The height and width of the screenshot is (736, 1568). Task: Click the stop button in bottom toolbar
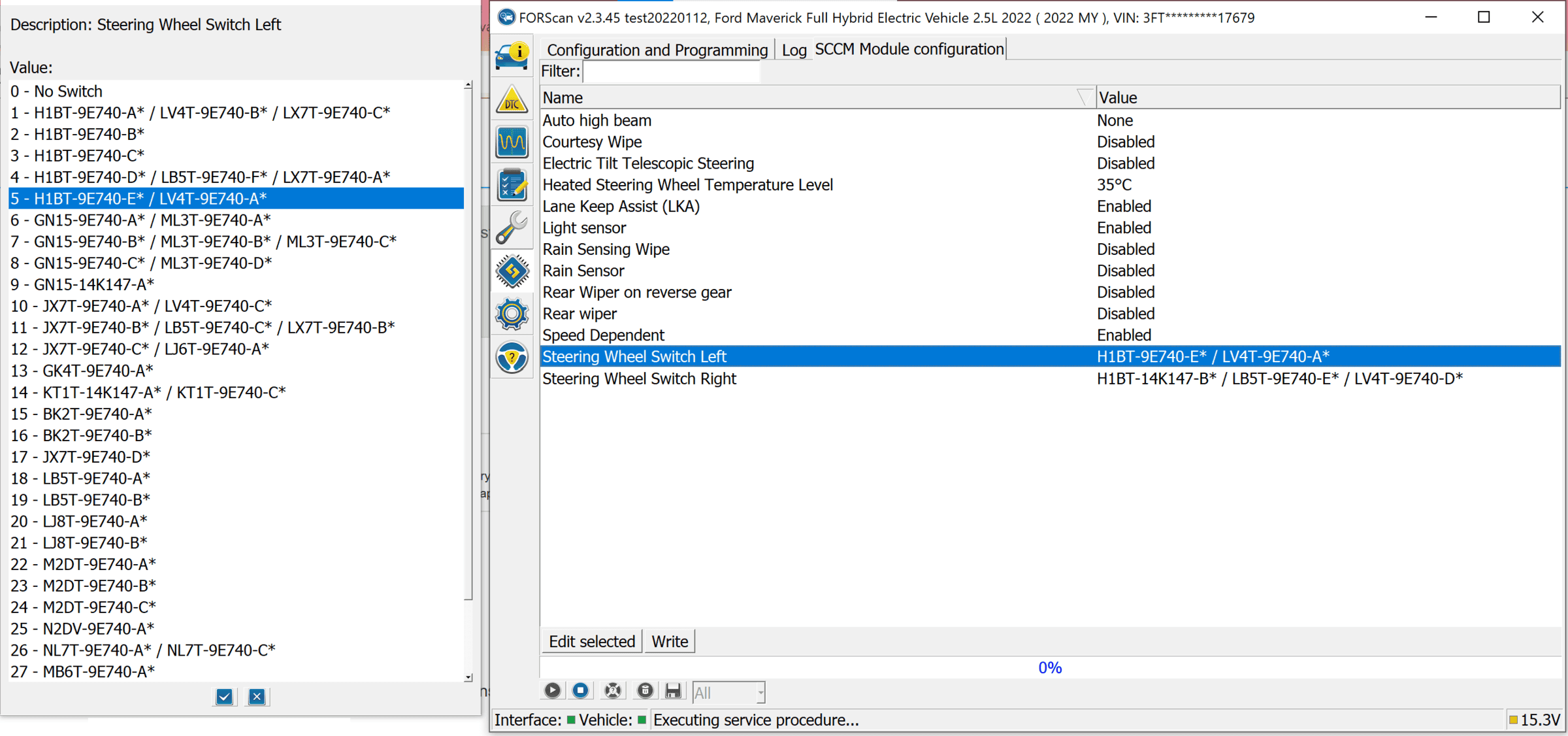(581, 690)
